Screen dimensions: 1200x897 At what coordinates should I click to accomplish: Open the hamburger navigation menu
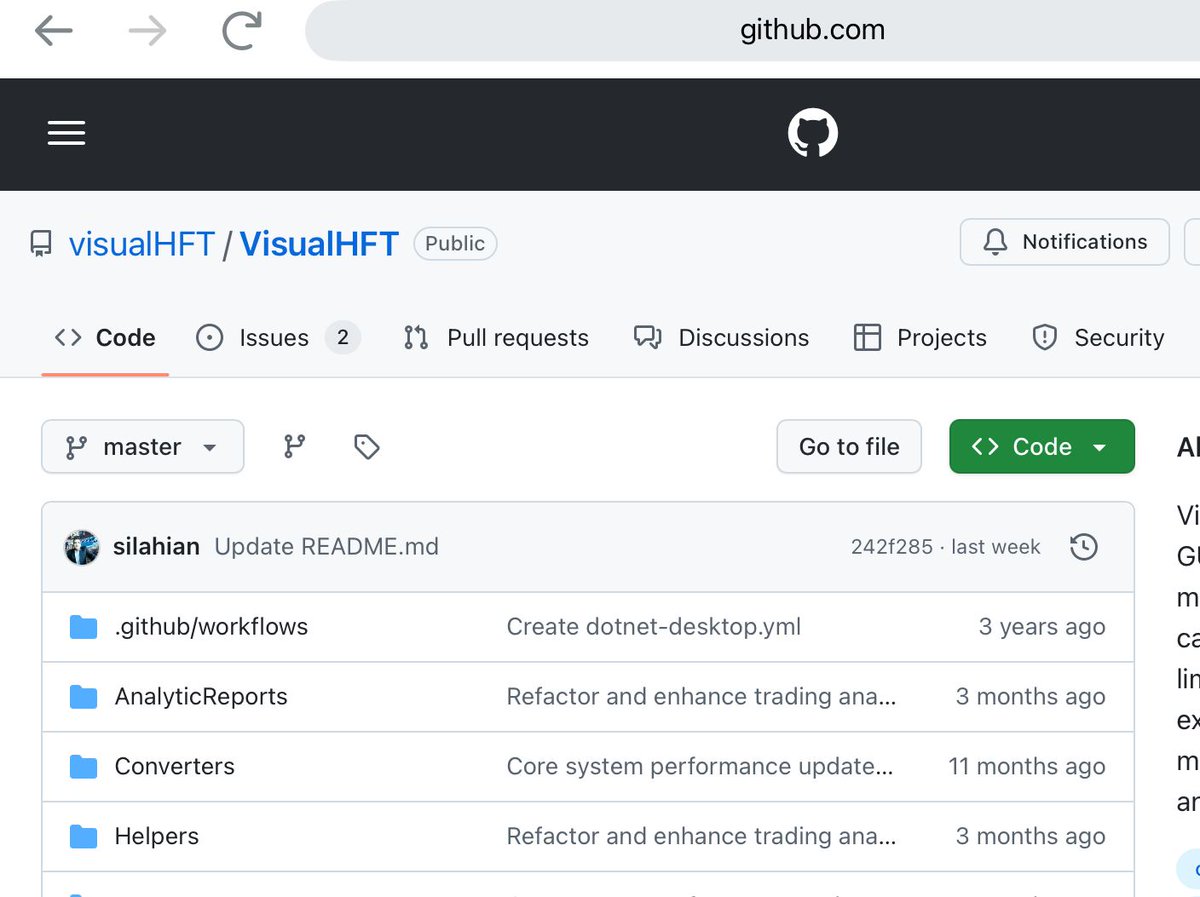(x=66, y=133)
